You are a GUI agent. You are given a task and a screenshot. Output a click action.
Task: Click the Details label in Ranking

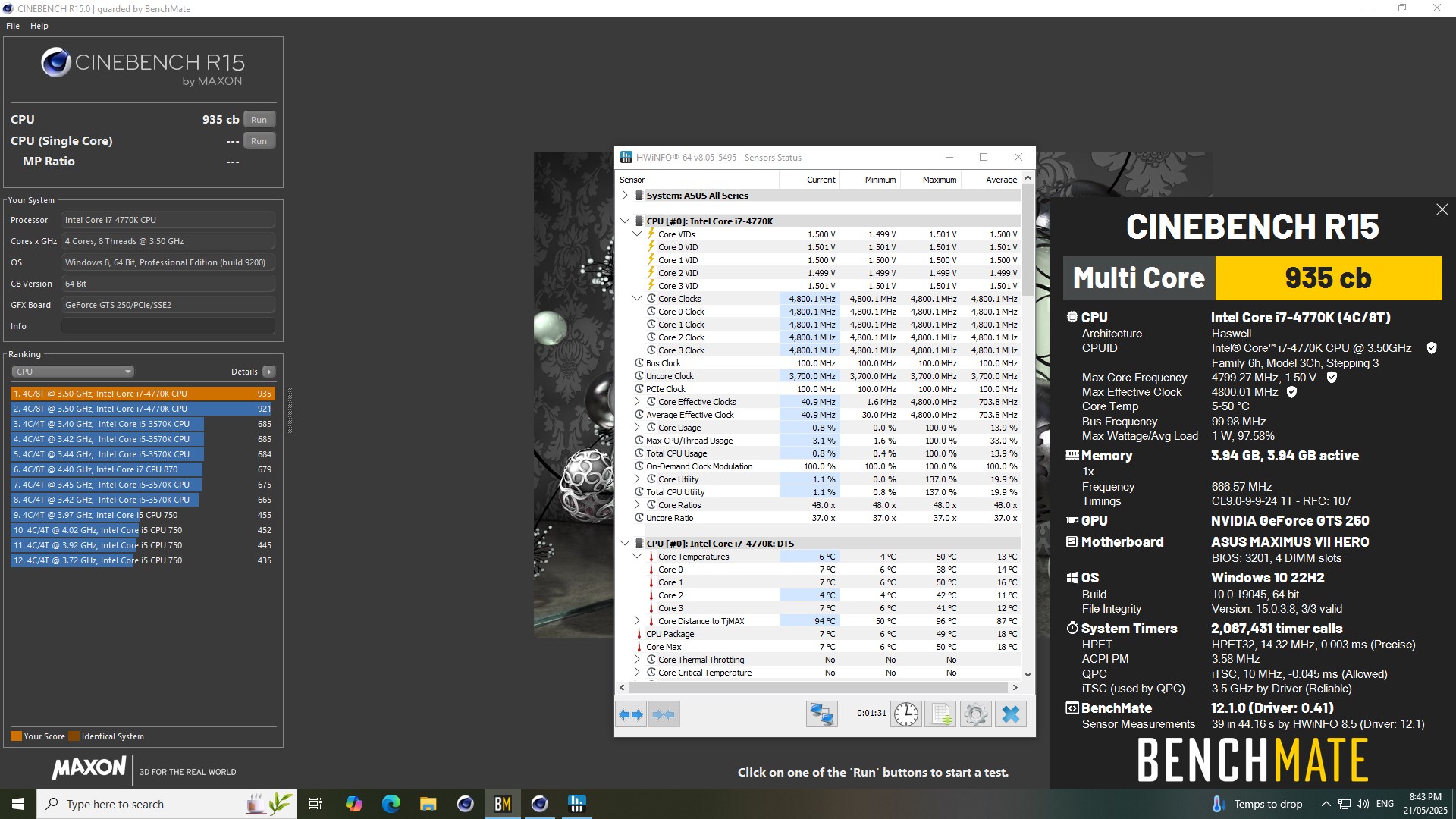click(244, 372)
